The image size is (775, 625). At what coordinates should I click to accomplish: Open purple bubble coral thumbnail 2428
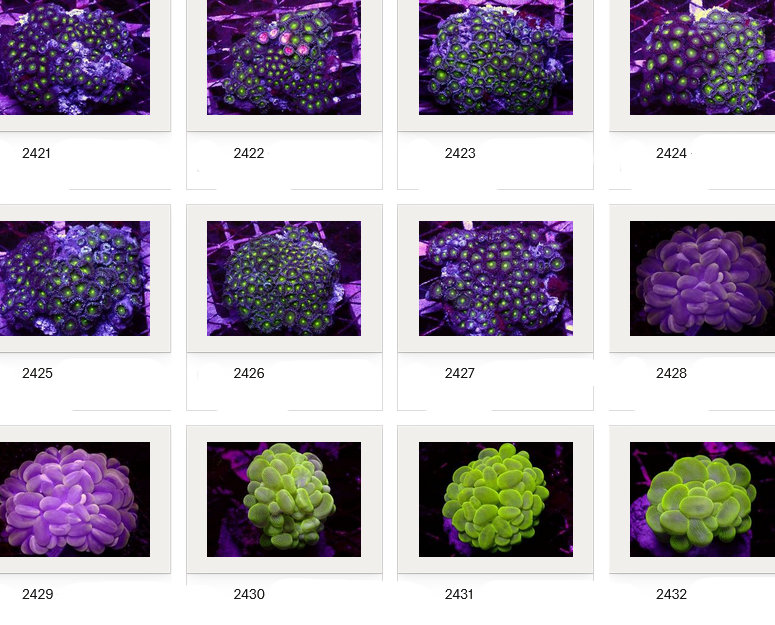(702, 279)
